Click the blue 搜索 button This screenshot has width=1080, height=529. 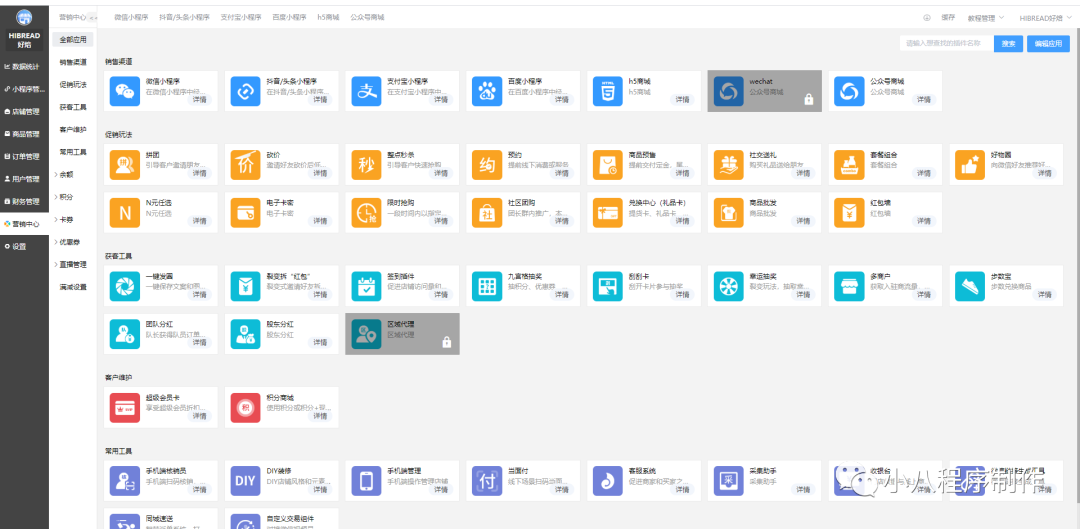tap(1008, 44)
